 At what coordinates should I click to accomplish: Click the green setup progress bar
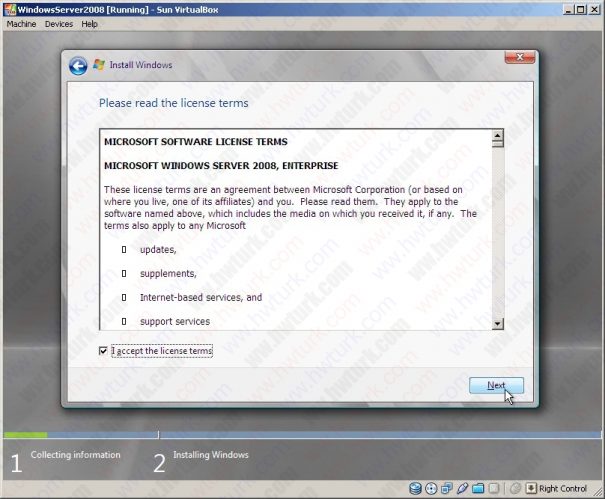coord(25,435)
